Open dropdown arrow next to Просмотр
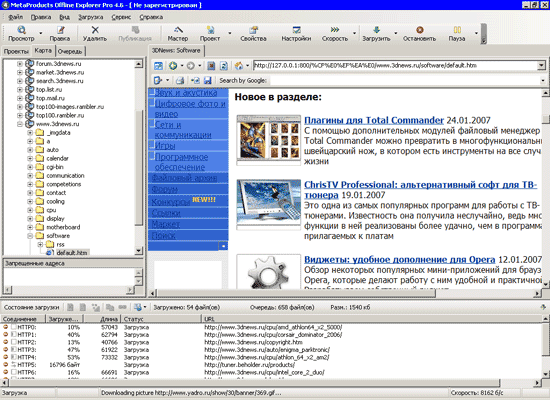The image size is (550, 400). 41,33
